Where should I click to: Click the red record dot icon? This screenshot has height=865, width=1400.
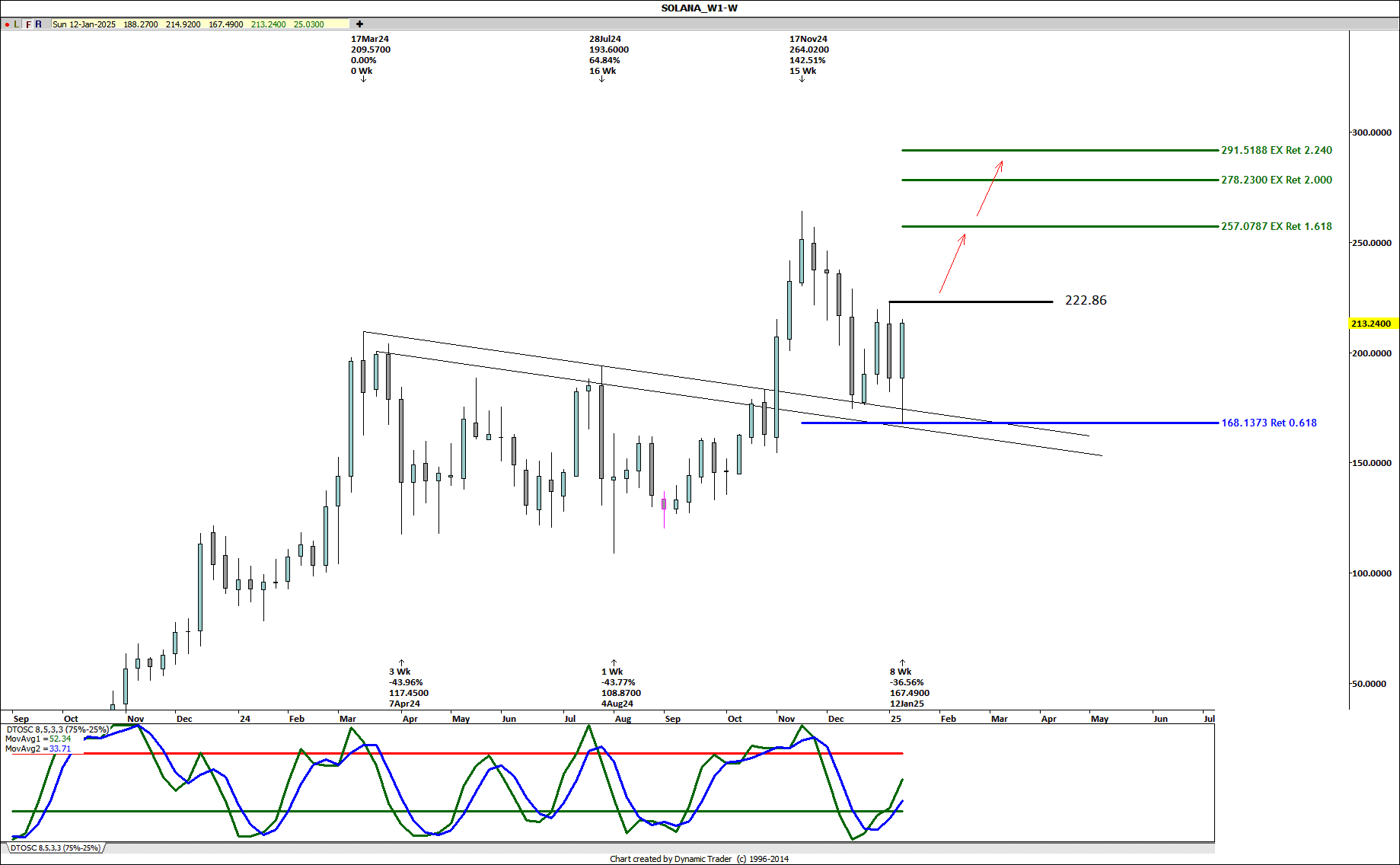click(x=7, y=24)
